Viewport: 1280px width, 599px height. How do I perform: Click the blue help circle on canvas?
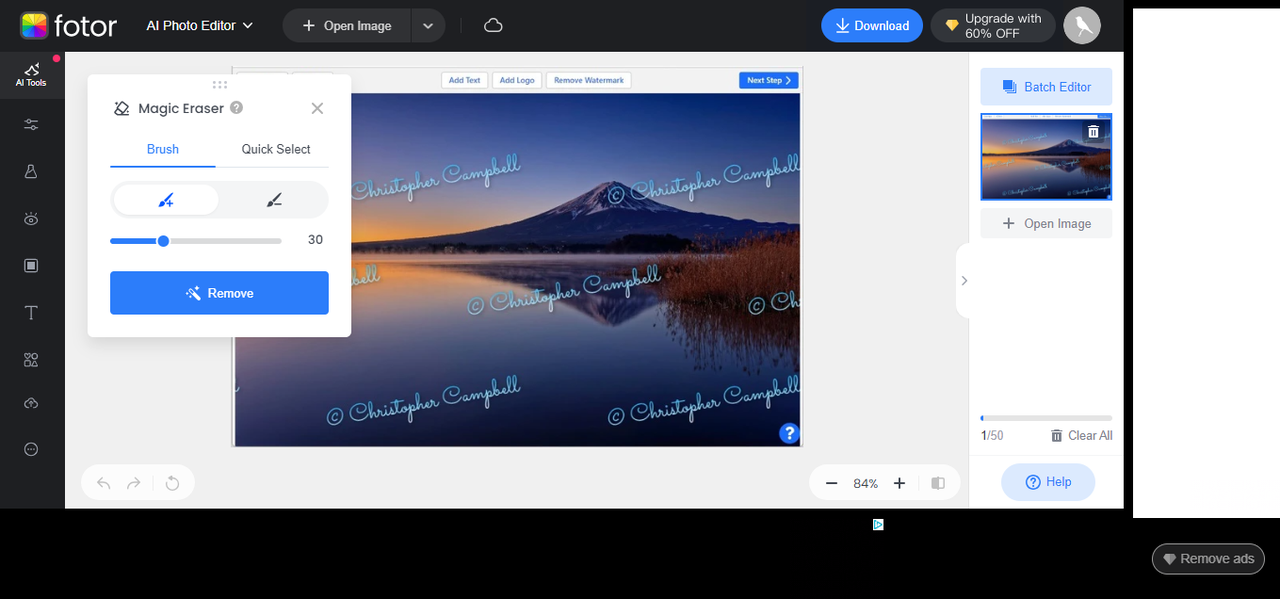(x=789, y=433)
